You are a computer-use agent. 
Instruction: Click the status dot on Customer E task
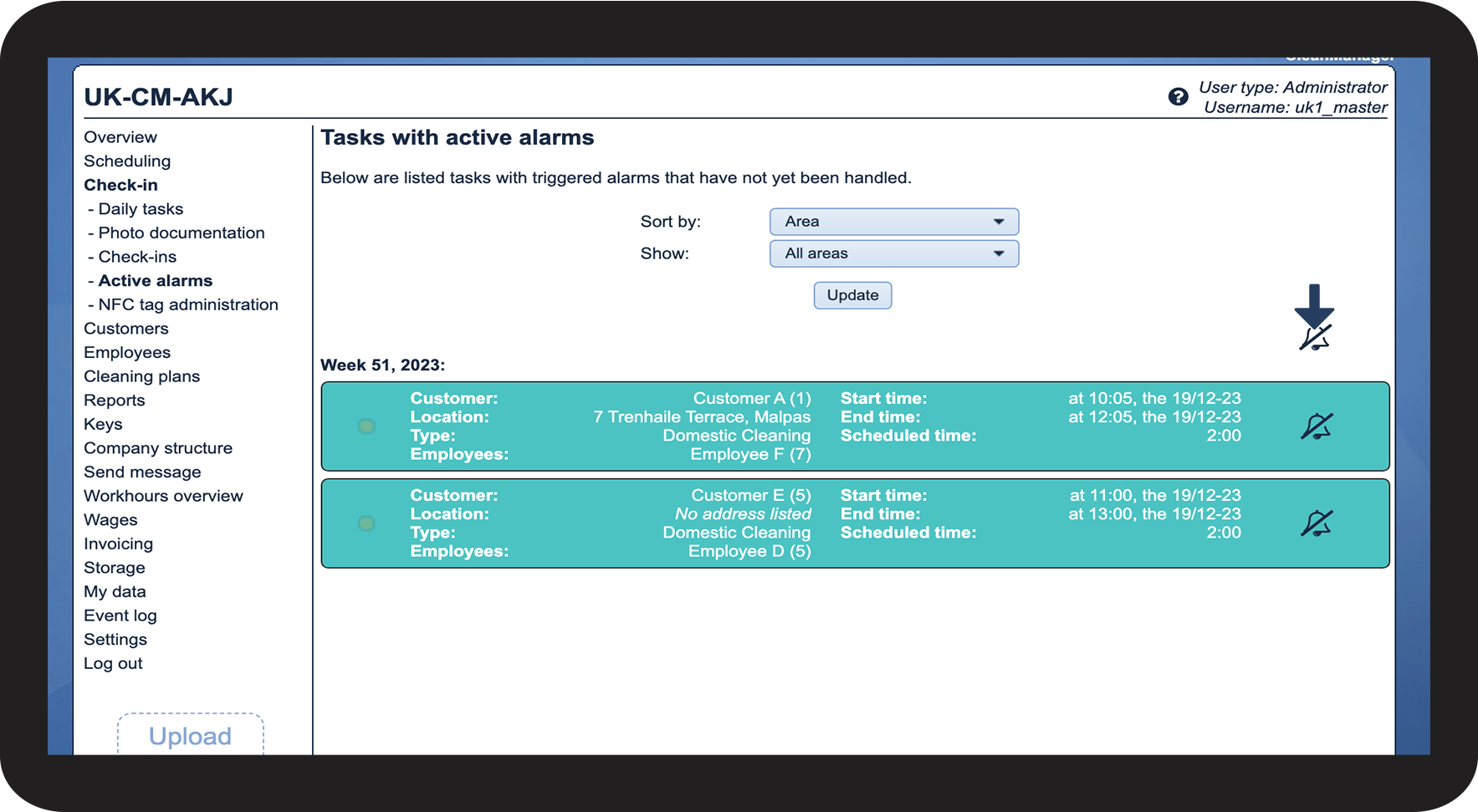pyautogui.click(x=366, y=523)
